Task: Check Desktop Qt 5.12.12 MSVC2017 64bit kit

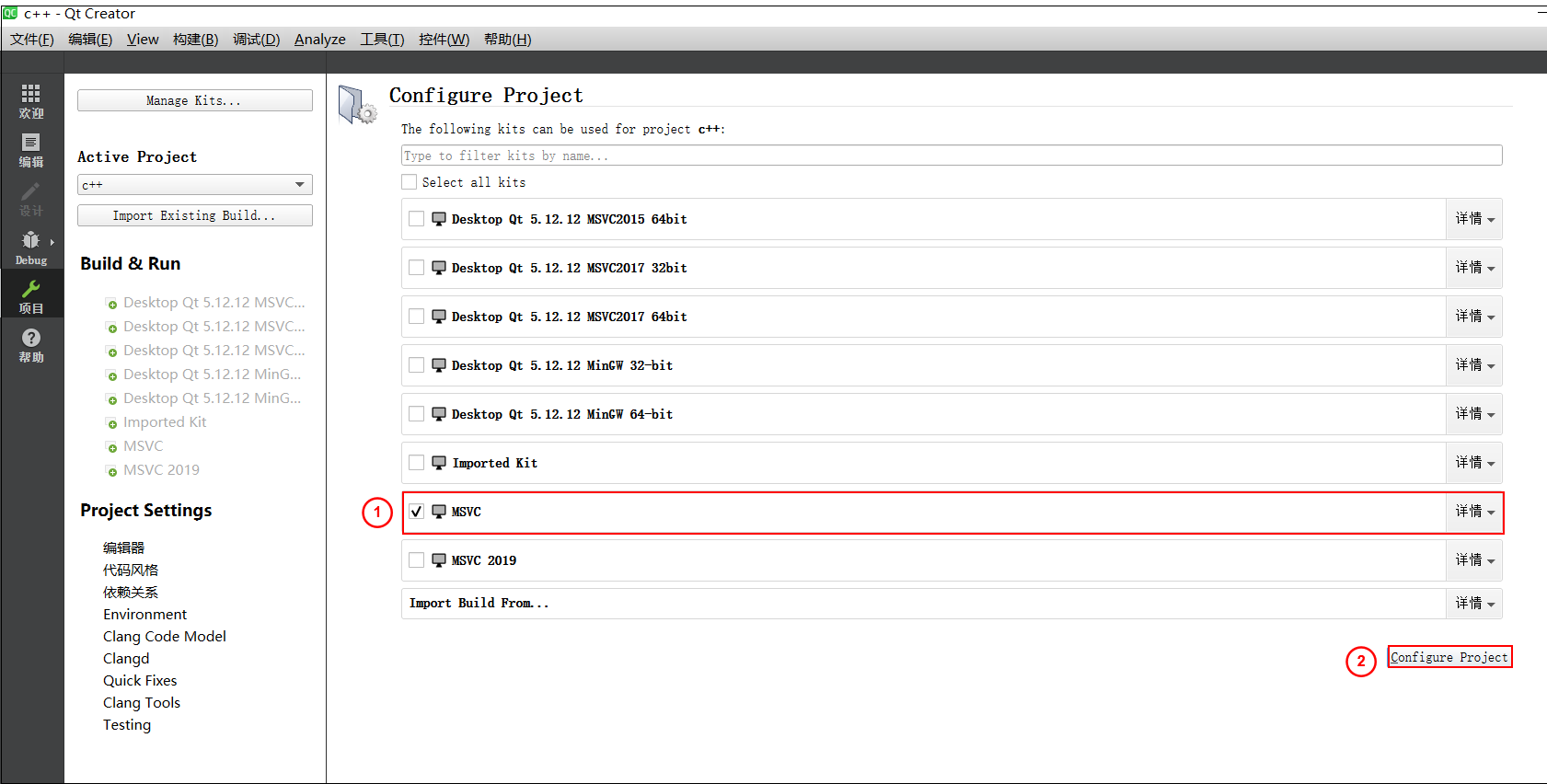Action: point(417,317)
